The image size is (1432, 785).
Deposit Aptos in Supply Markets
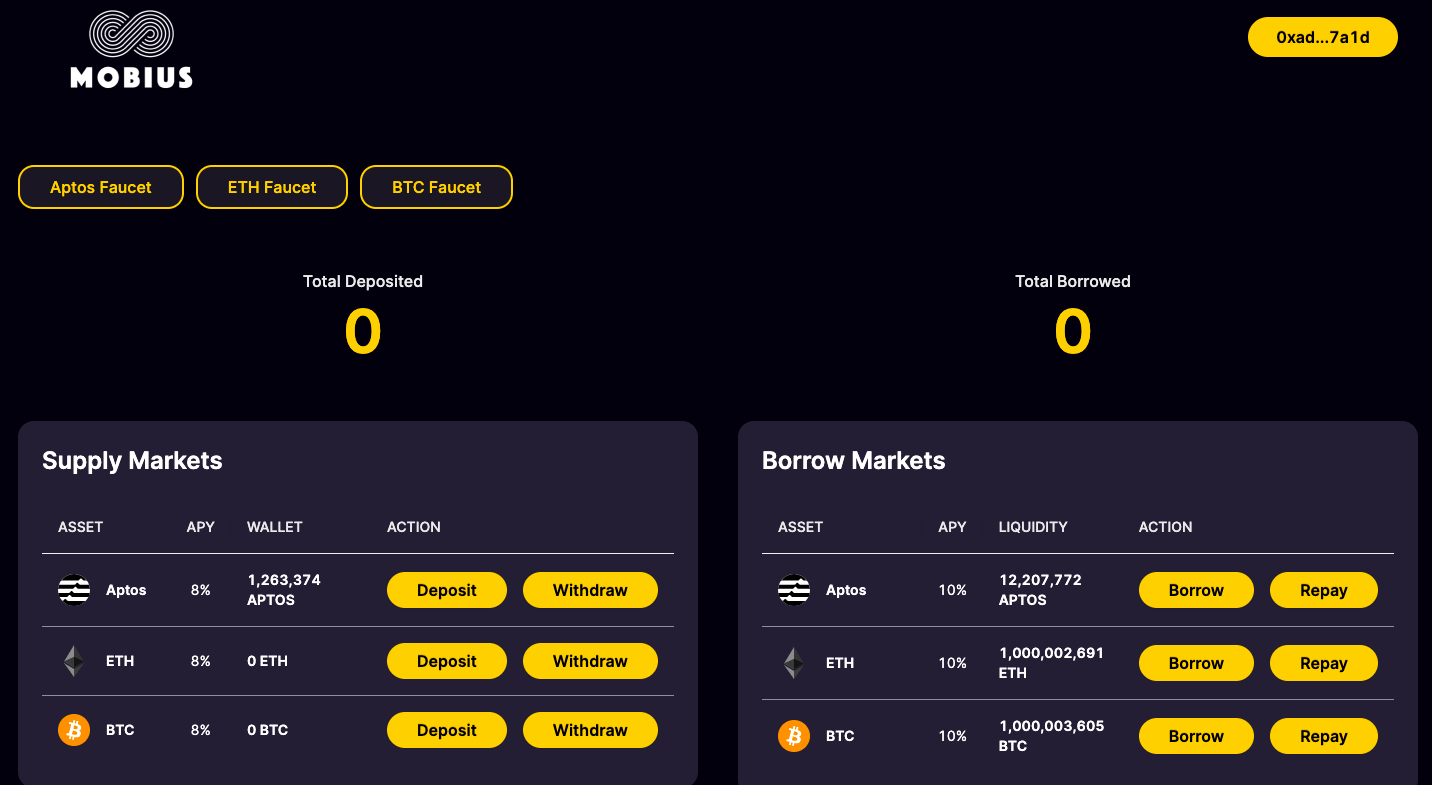(446, 590)
